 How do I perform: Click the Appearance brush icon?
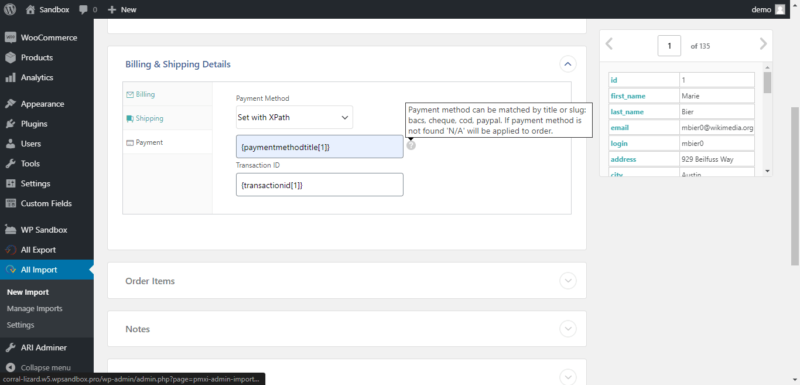tap(10, 104)
